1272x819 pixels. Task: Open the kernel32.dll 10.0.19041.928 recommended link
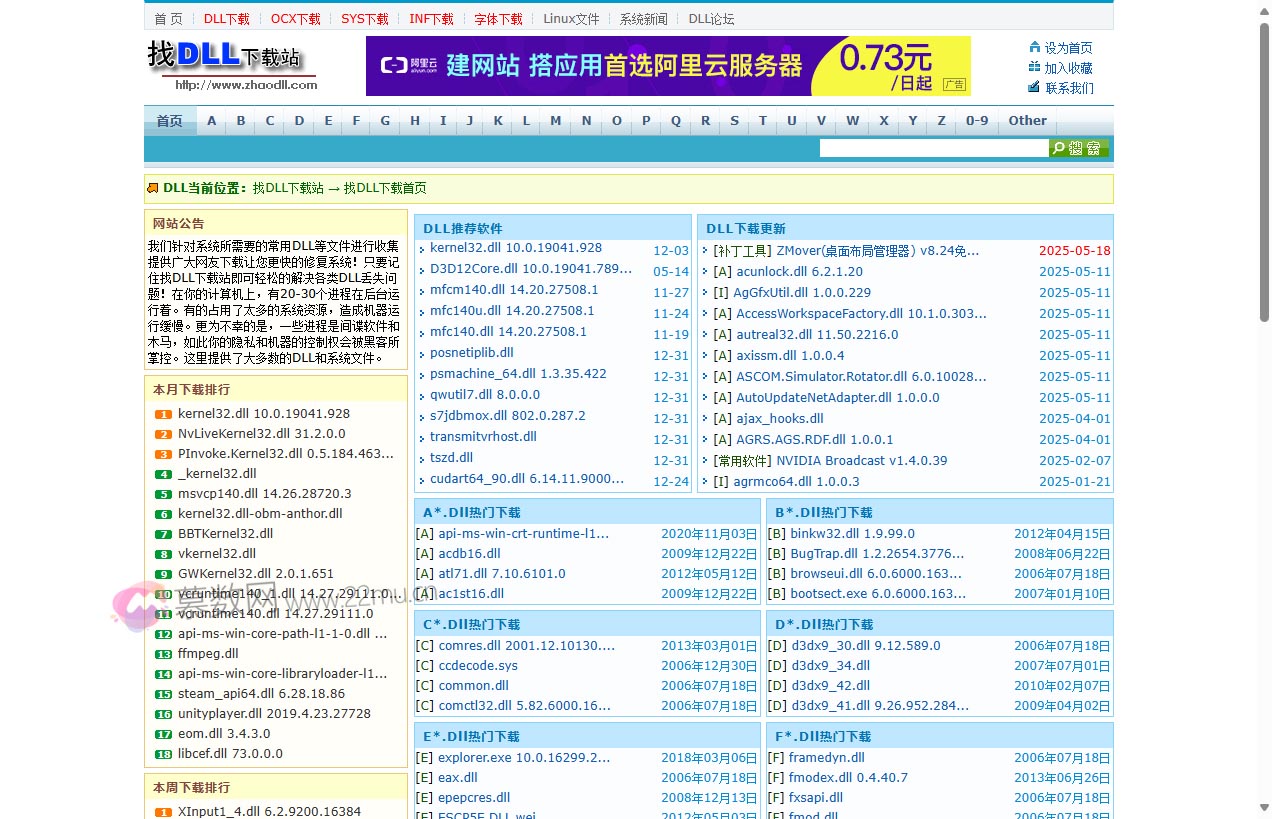pyautogui.click(x=514, y=247)
